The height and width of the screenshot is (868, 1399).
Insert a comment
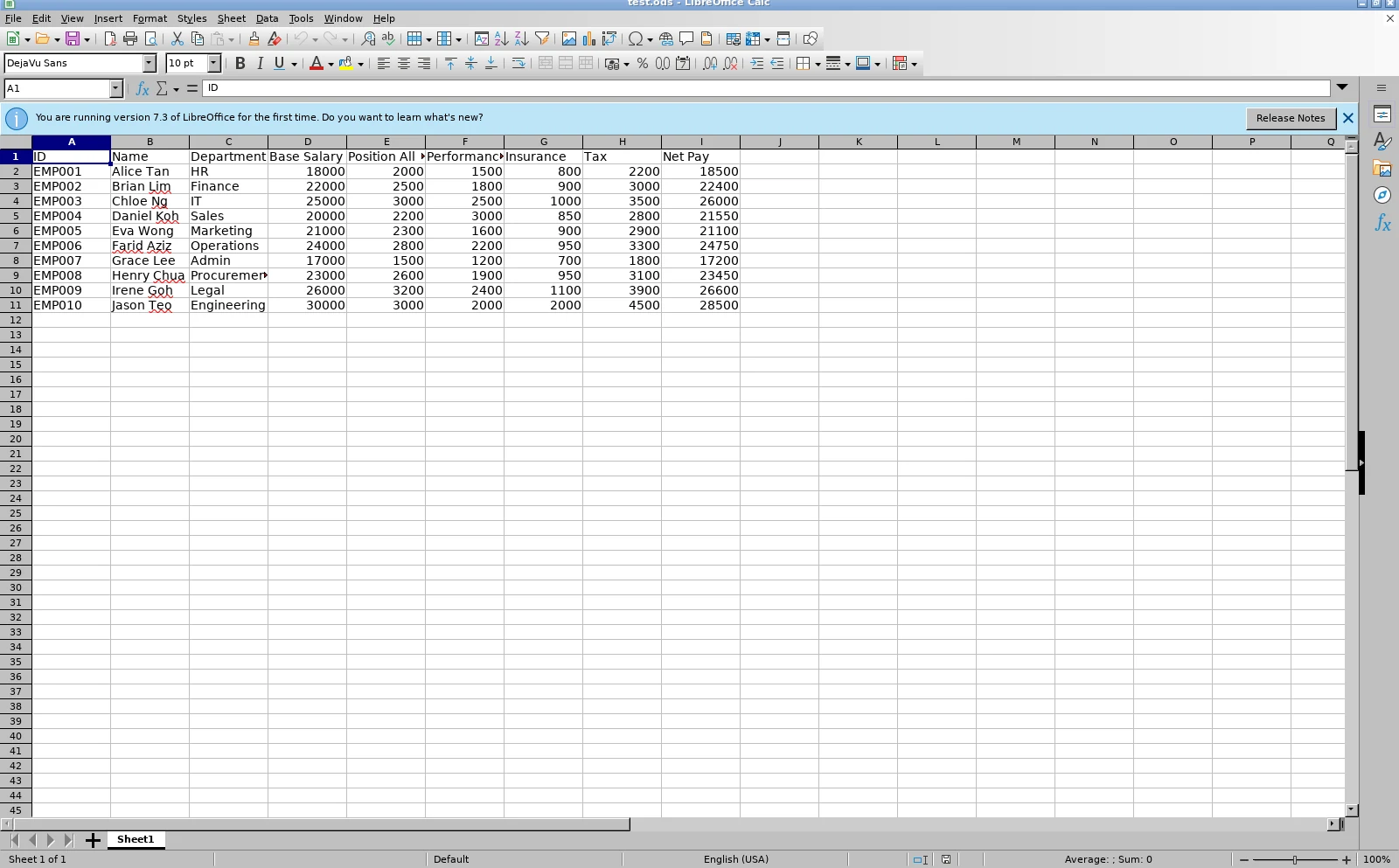click(686, 39)
